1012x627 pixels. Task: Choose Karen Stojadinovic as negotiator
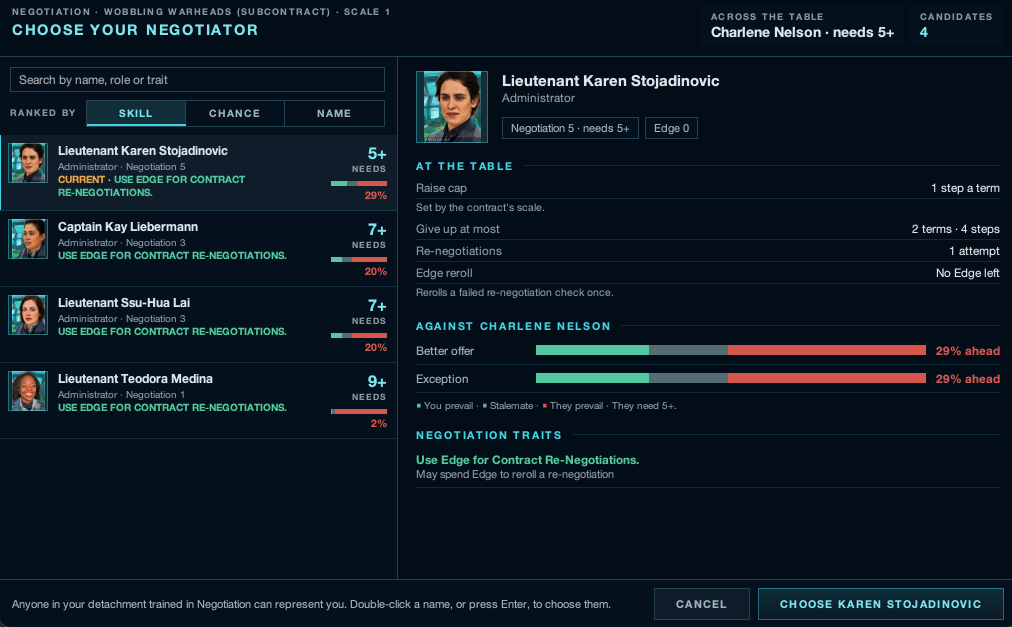pyautogui.click(x=880, y=604)
